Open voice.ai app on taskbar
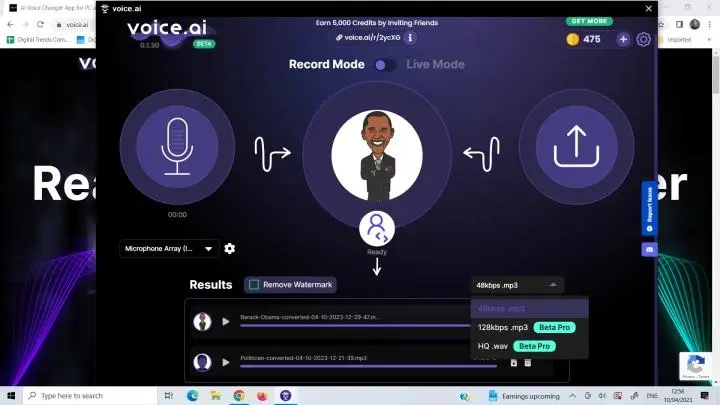The width and height of the screenshot is (720, 405). coord(286,395)
